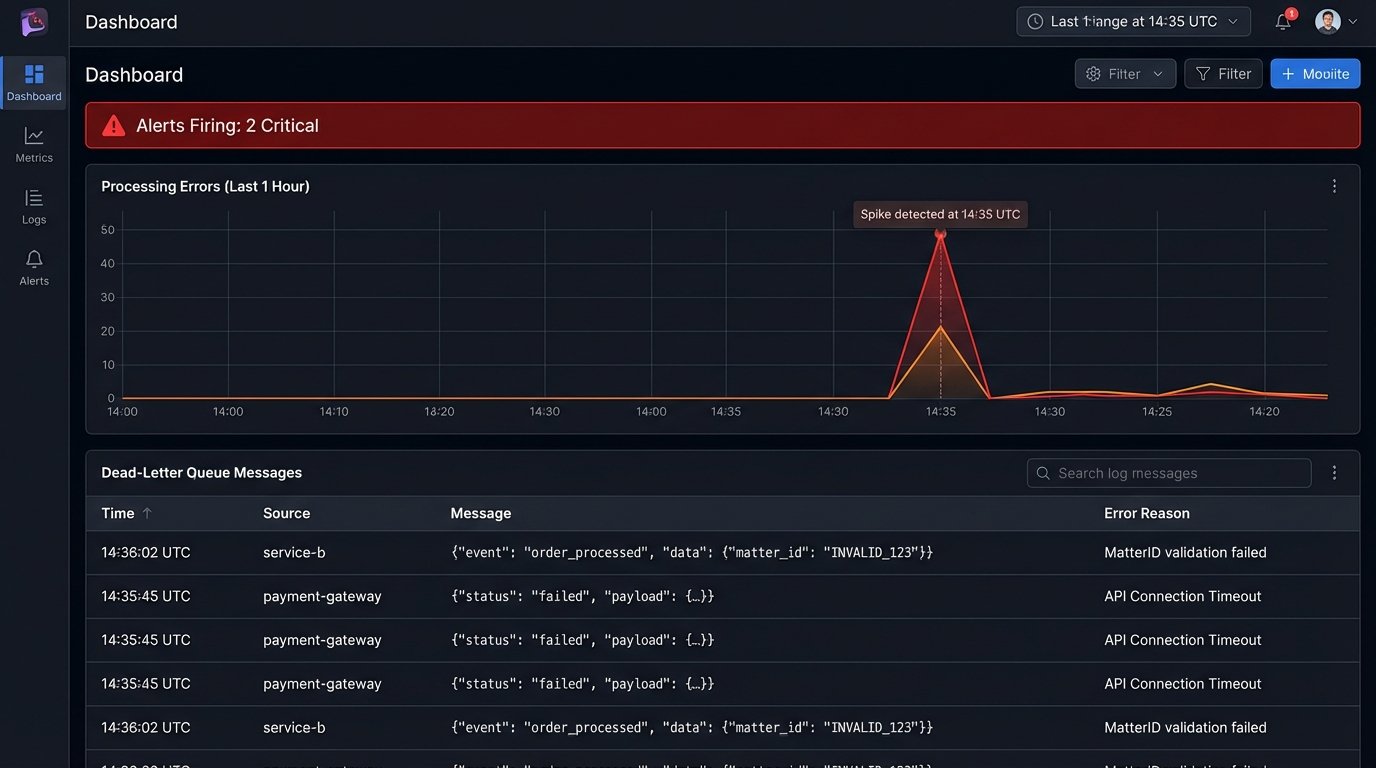Open the funnel Filter dropdown
The height and width of the screenshot is (768, 1376).
coord(1223,73)
